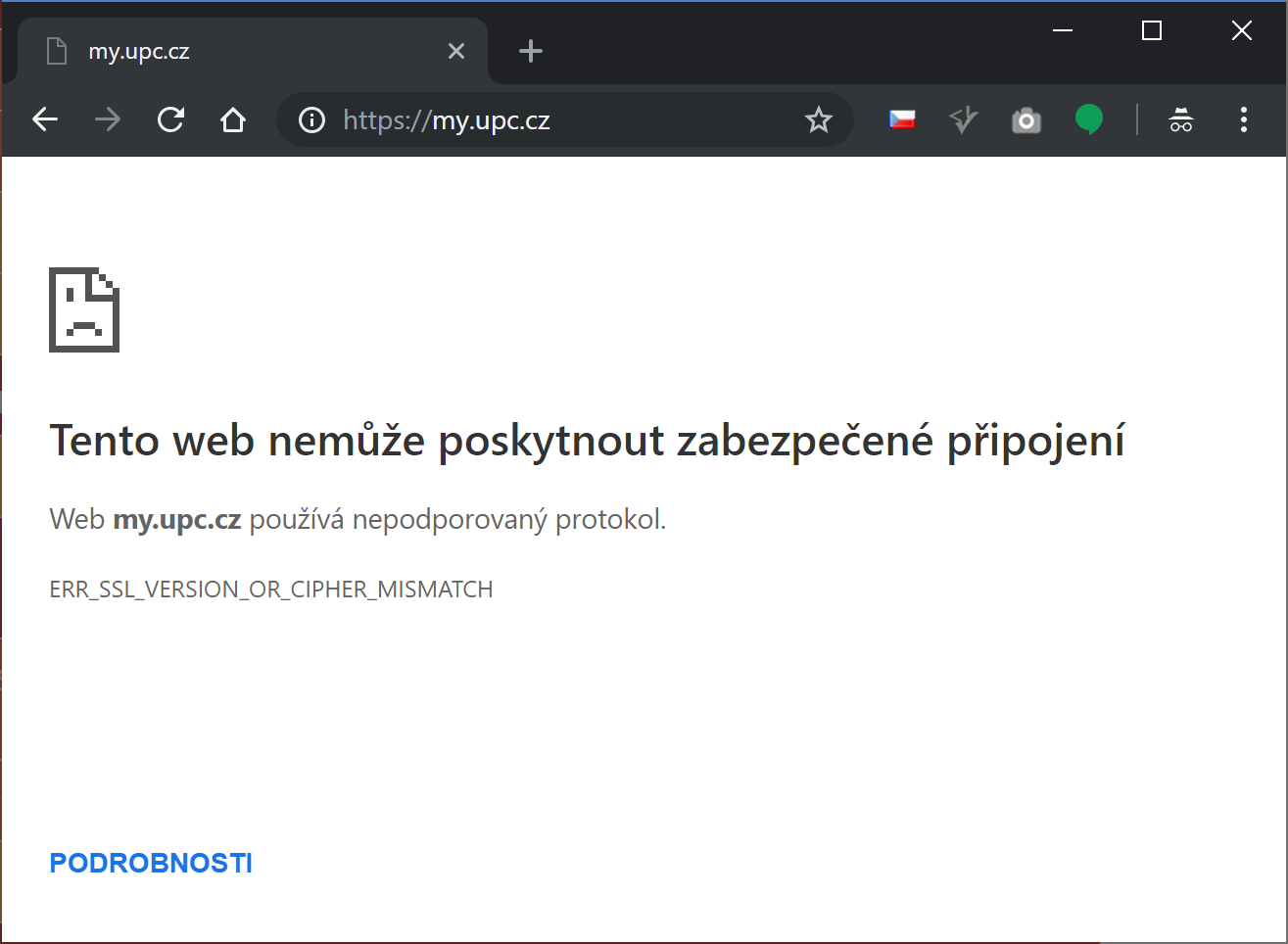Open the incognito profile indicator
The image size is (1288, 944).
[1181, 120]
